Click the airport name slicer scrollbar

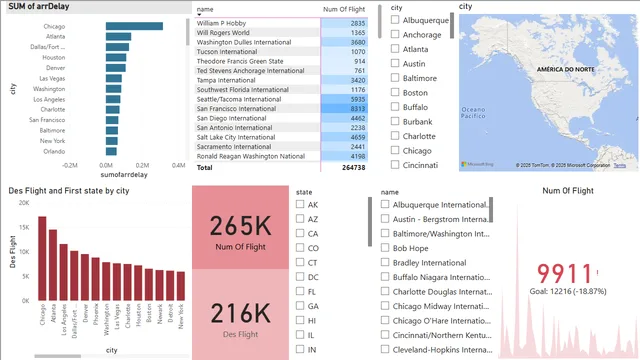pyautogui.click(x=491, y=210)
